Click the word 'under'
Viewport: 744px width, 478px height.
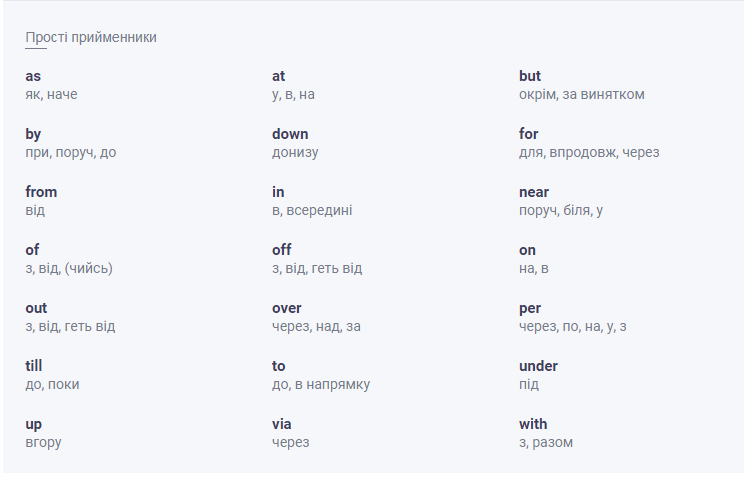pos(538,366)
